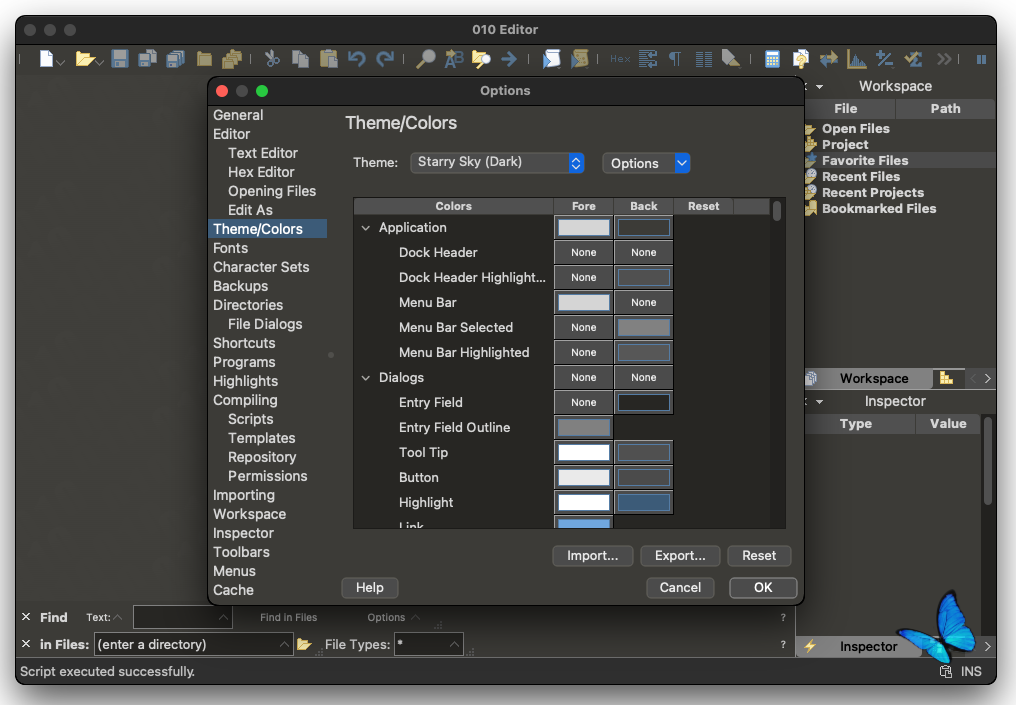Click the Export button
Screen dimensions: 1016x705
[680, 555]
